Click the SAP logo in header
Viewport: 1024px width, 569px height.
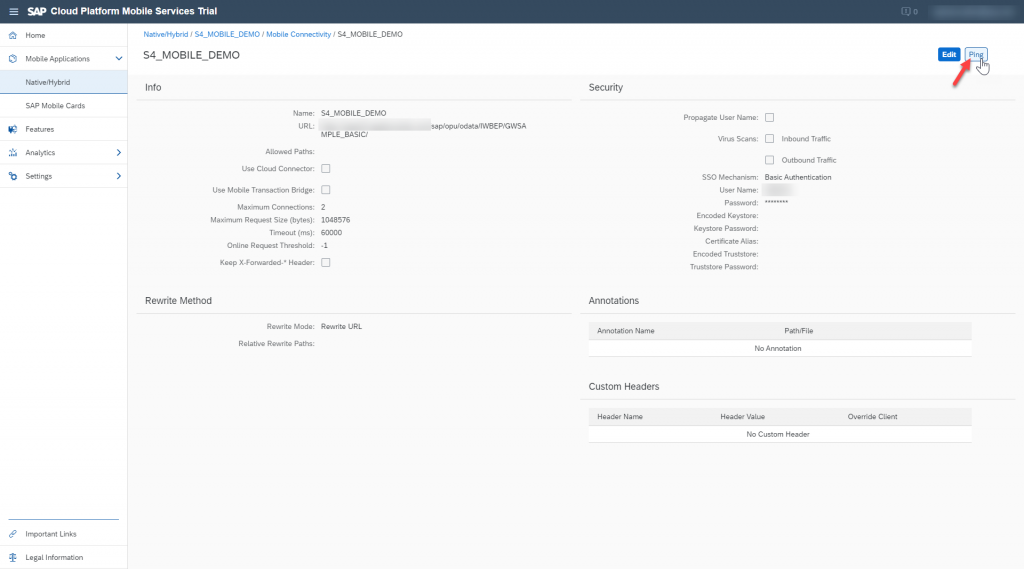point(37,12)
